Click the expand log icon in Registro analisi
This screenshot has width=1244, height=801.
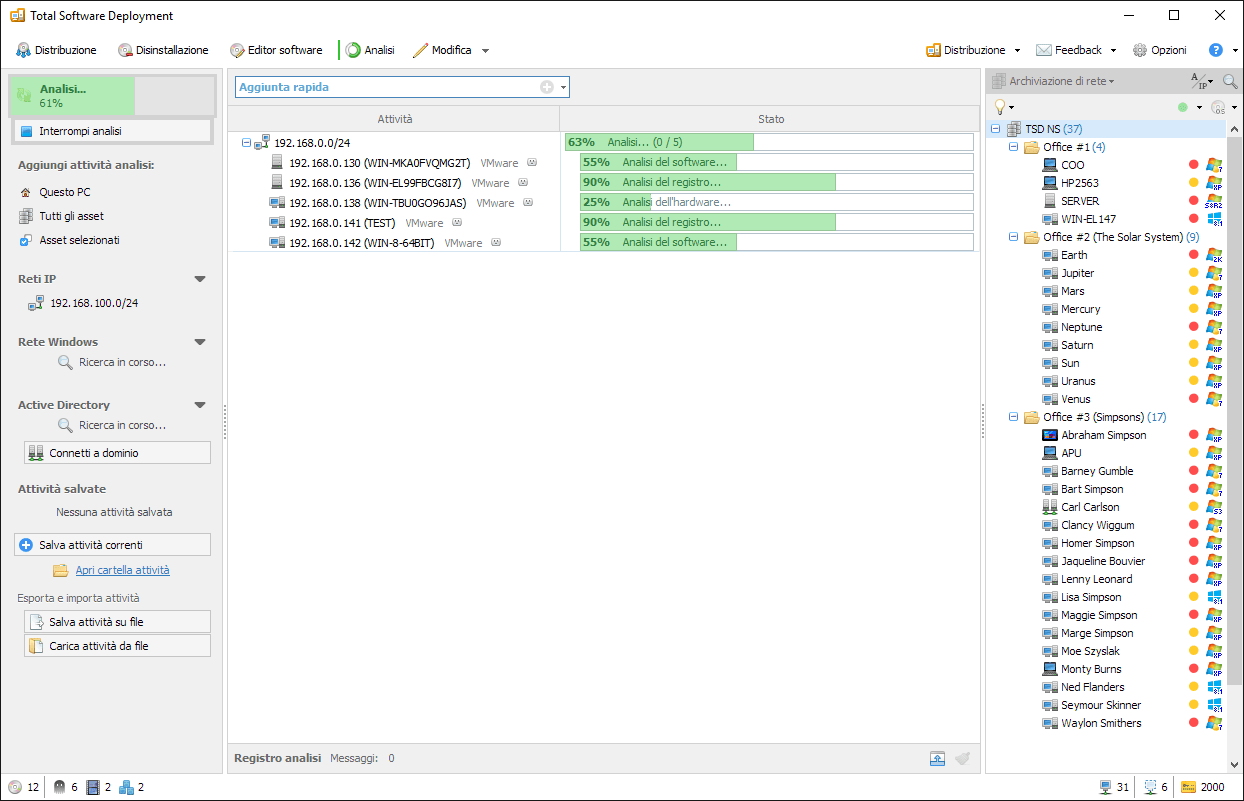click(937, 758)
